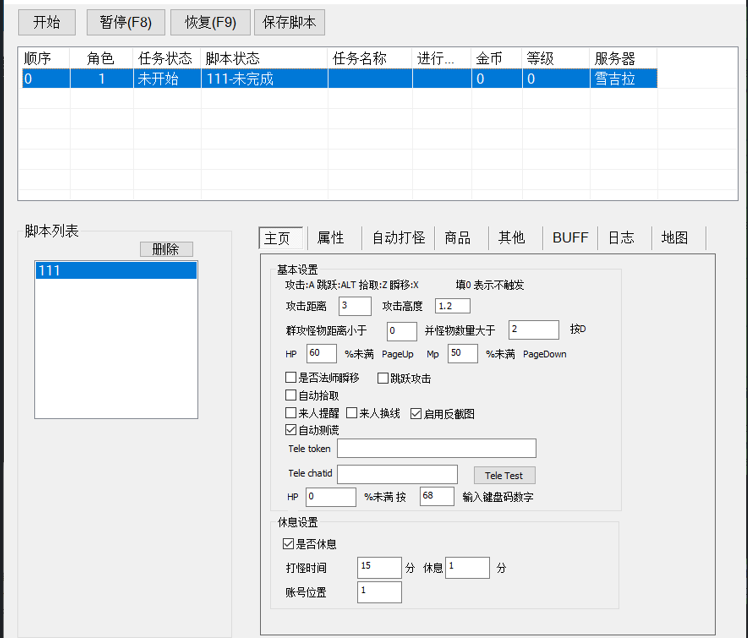
Task: Open the 自动打怪 tab
Action: pos(398,238)
